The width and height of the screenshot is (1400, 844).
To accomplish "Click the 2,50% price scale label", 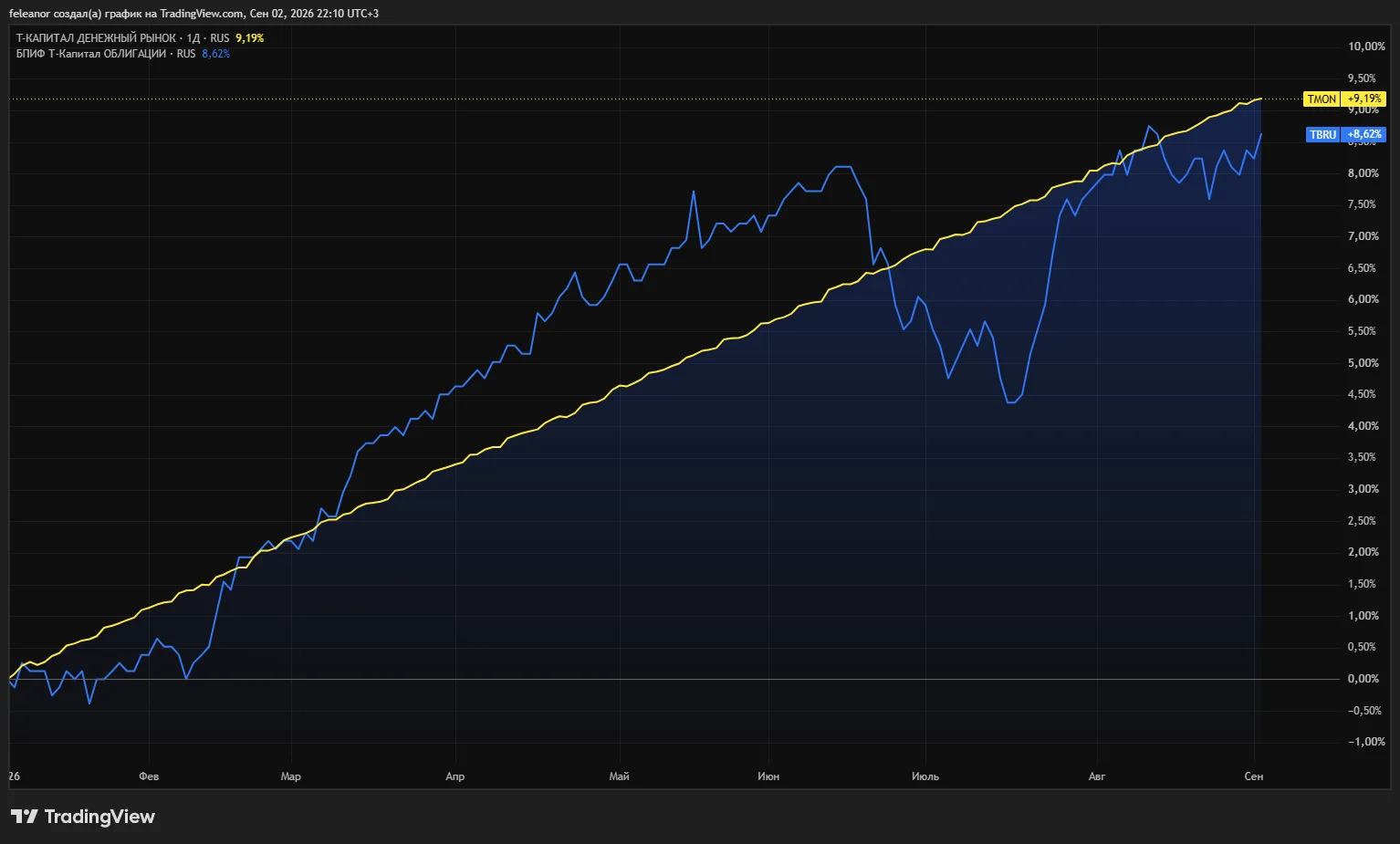I will [1362, 521].
